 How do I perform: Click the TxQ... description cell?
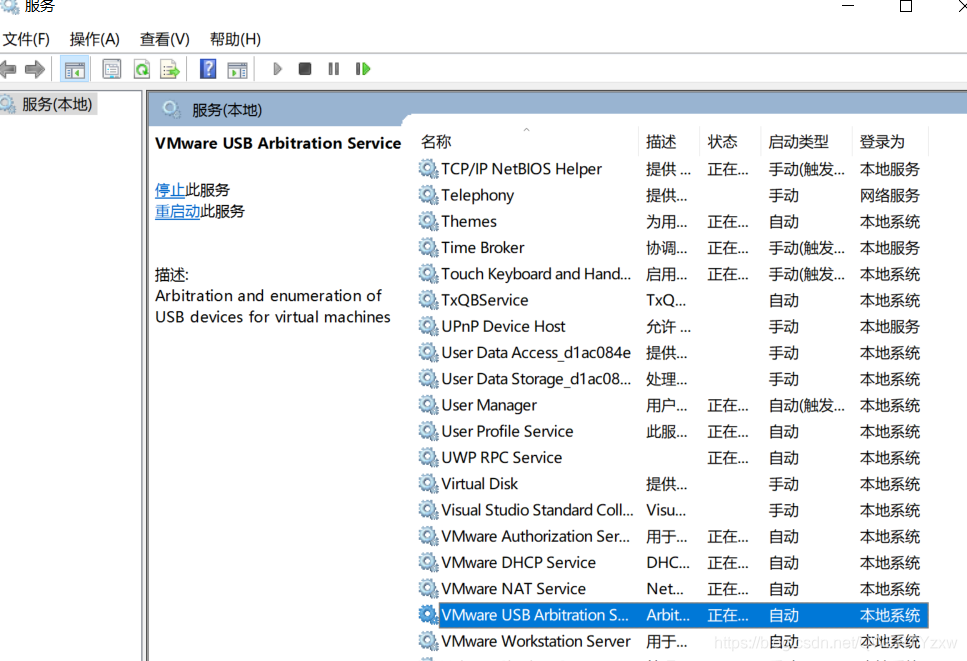(666, 300)
